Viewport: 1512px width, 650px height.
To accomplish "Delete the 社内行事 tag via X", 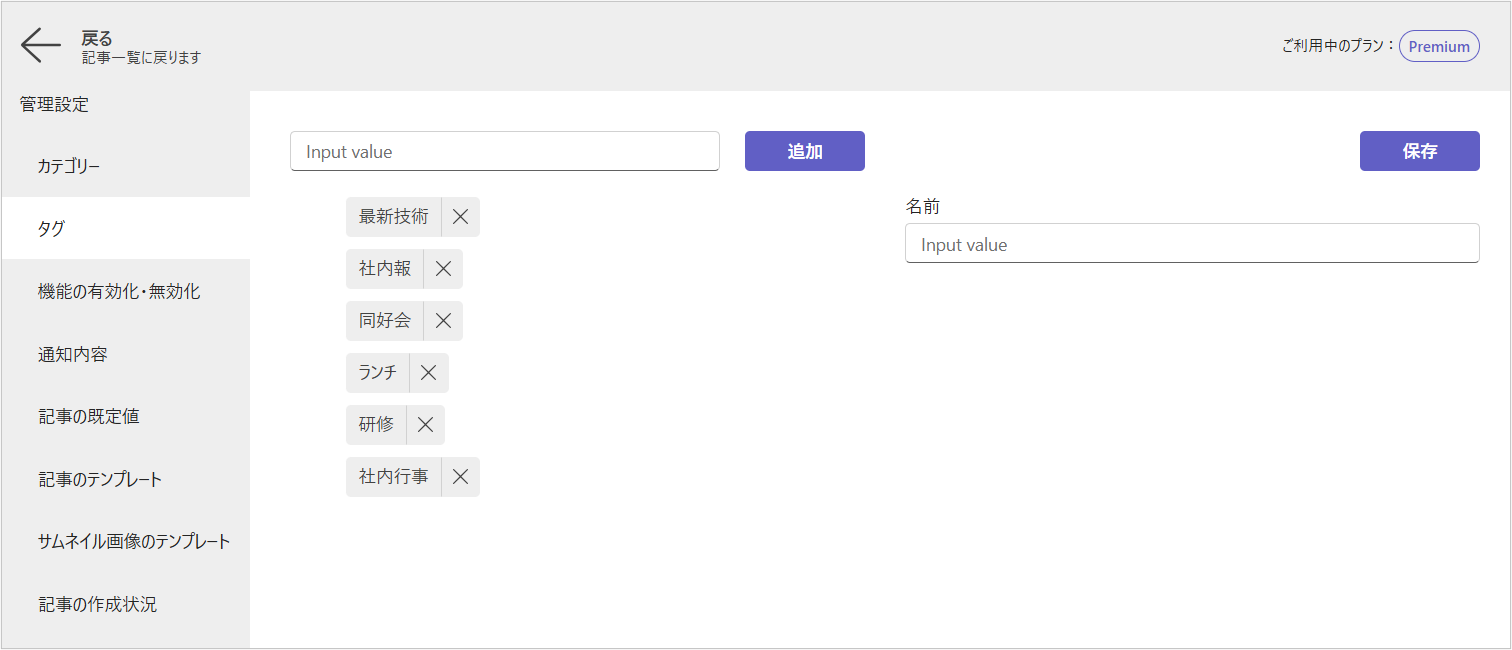I will (x=460, y=477).
